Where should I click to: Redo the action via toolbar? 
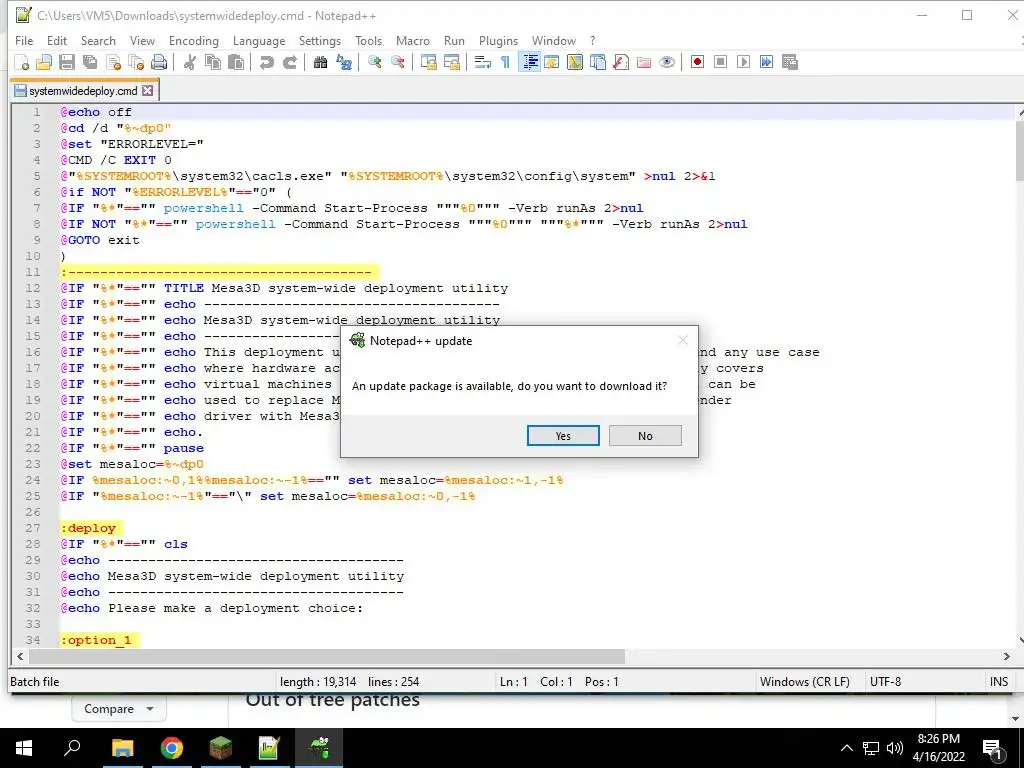(x=290, y=62)
